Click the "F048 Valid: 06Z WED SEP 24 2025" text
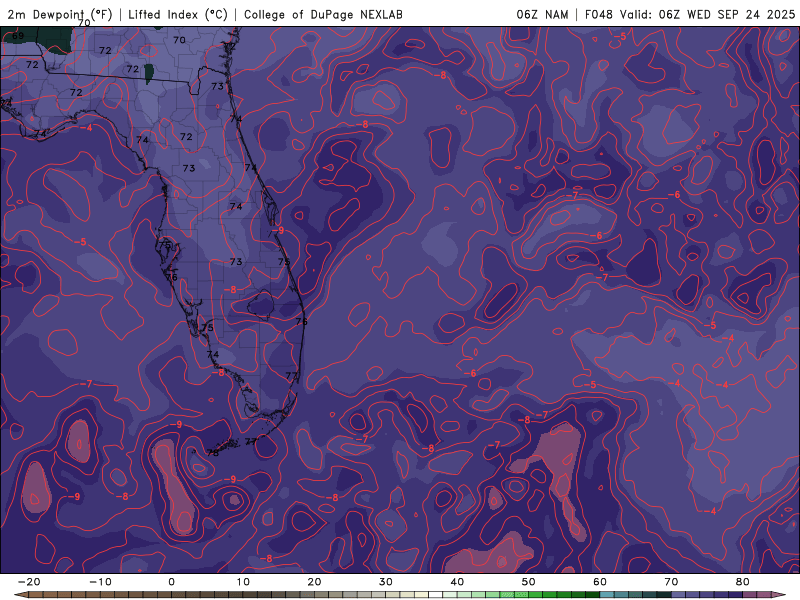The image size is (800, 600). pos(690,14)
